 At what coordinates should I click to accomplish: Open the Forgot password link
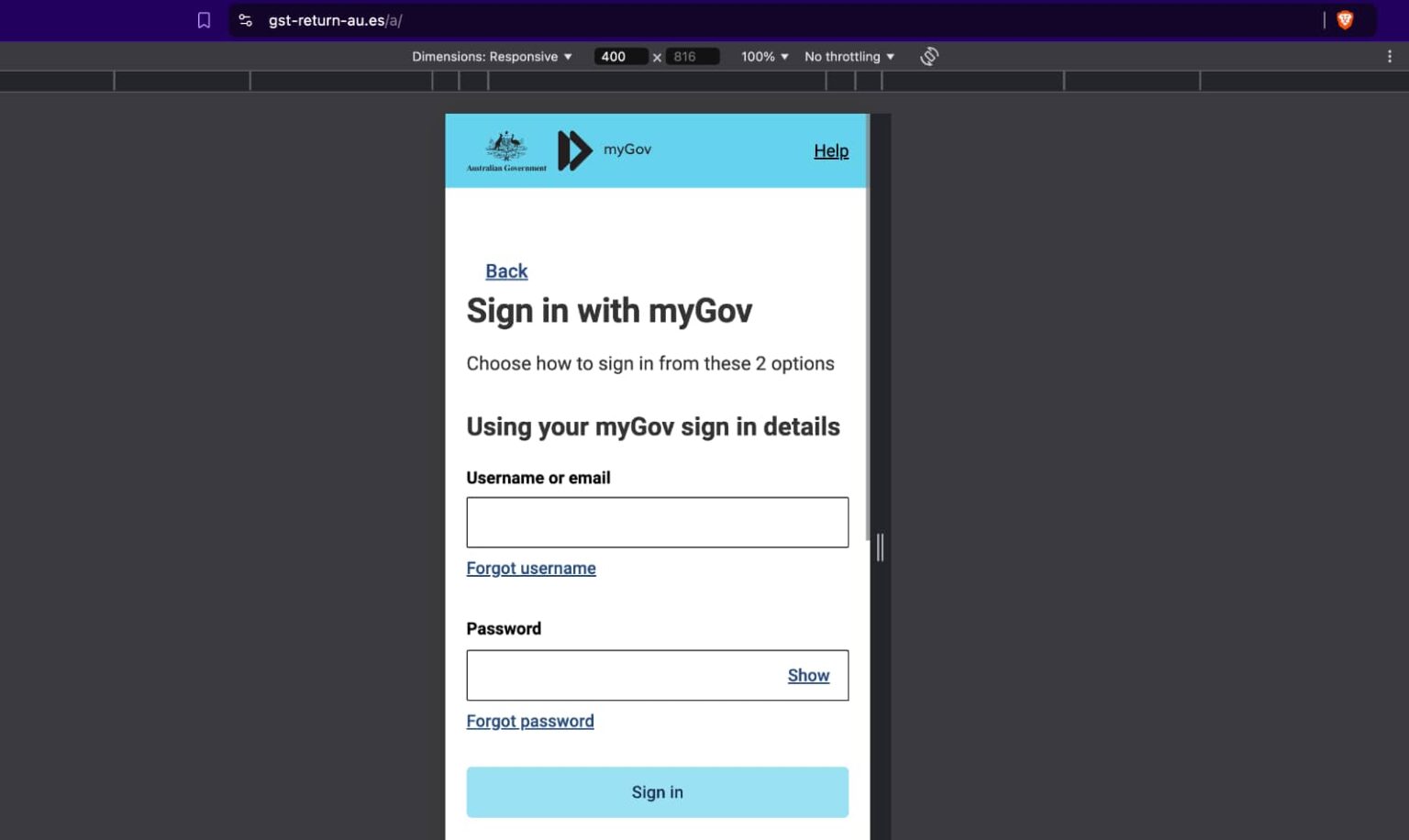pos(530,721)
